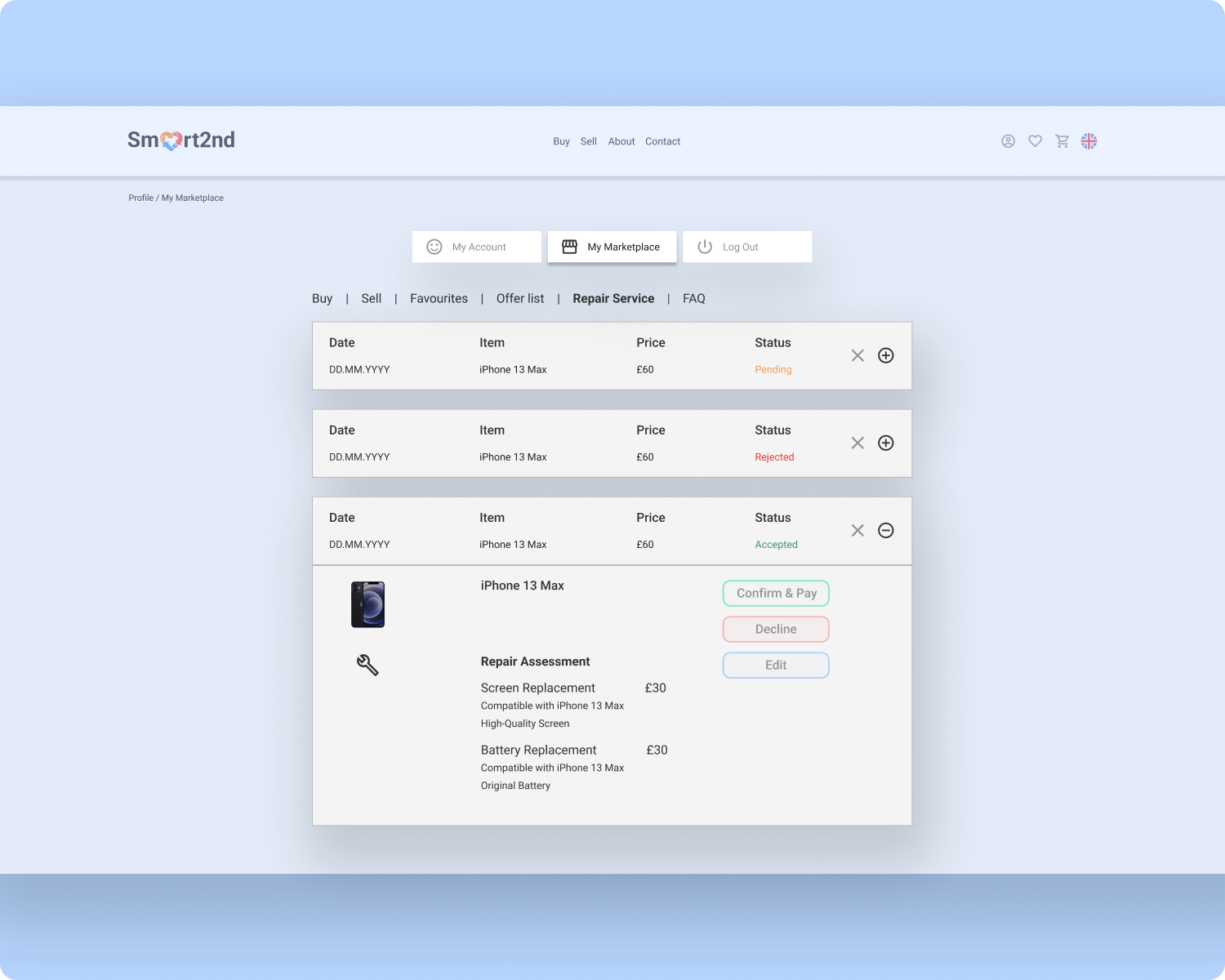
Task: Click the Accepted status text
Action: (x=776, y=545)
